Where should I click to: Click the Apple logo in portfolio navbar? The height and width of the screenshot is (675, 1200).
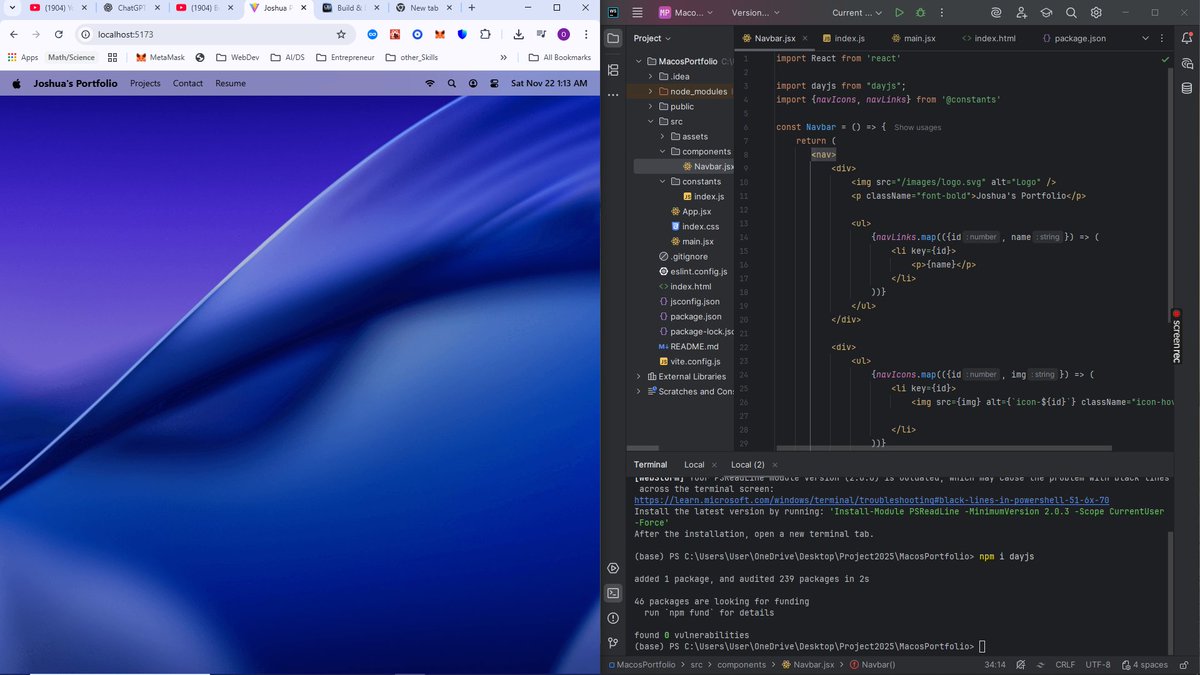point(16,83)
